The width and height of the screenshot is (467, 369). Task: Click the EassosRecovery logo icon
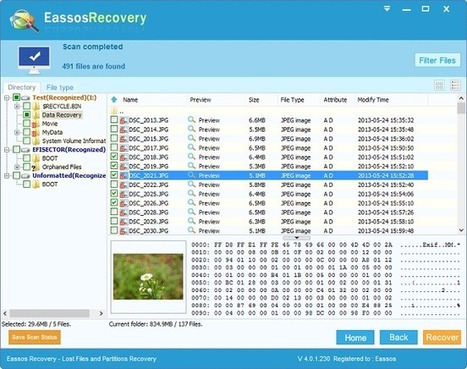click(24, 21)
